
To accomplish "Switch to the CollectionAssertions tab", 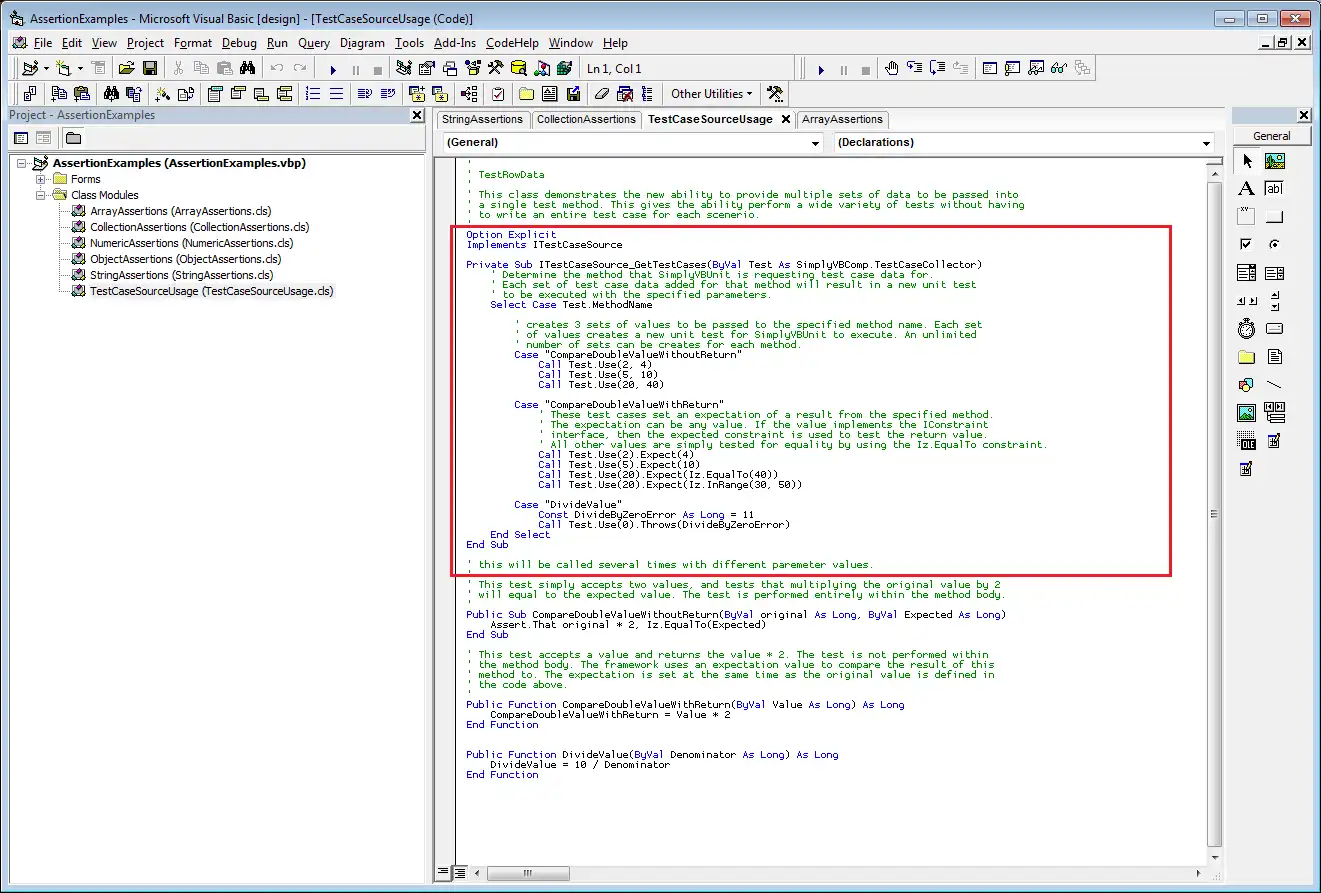I will pyautogui.click(x=586, y=119).
